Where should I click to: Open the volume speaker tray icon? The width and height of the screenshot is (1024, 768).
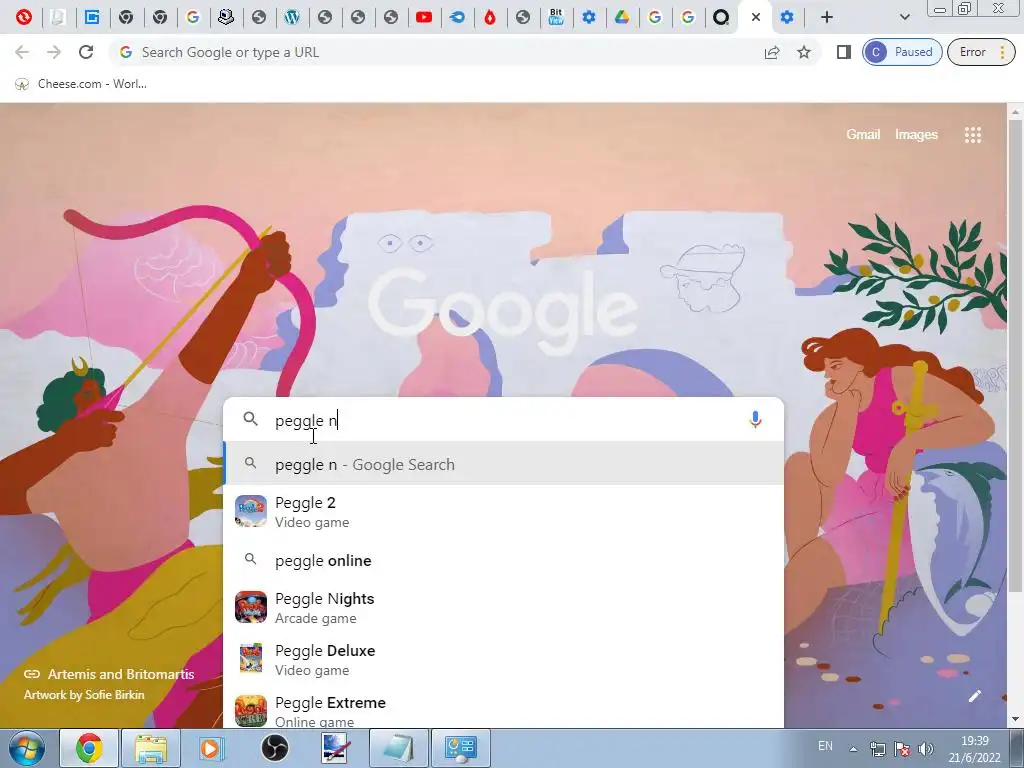click(925, 749)
